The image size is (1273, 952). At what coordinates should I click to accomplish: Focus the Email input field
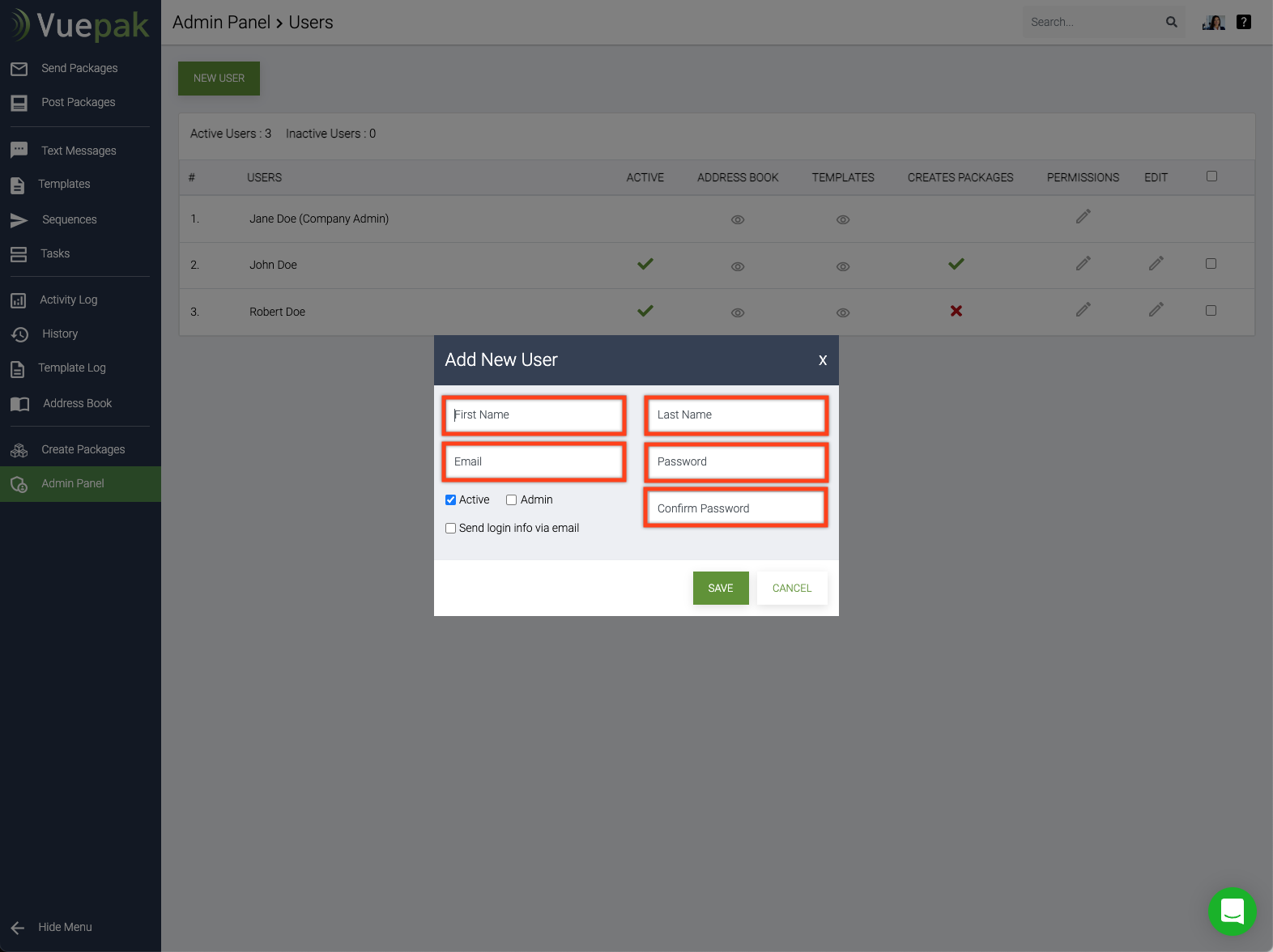tap(534, 461)
